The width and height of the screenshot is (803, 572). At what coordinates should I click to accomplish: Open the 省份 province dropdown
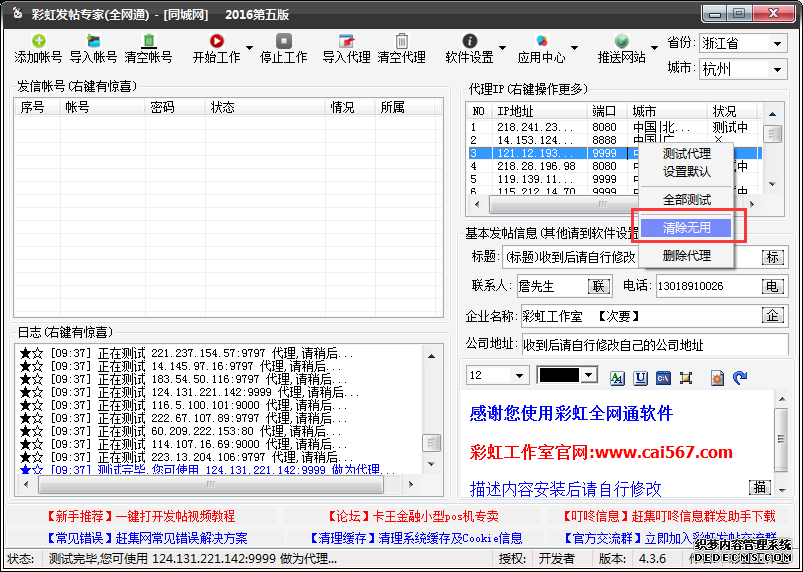pyautogui.click(x=777, y=44)
